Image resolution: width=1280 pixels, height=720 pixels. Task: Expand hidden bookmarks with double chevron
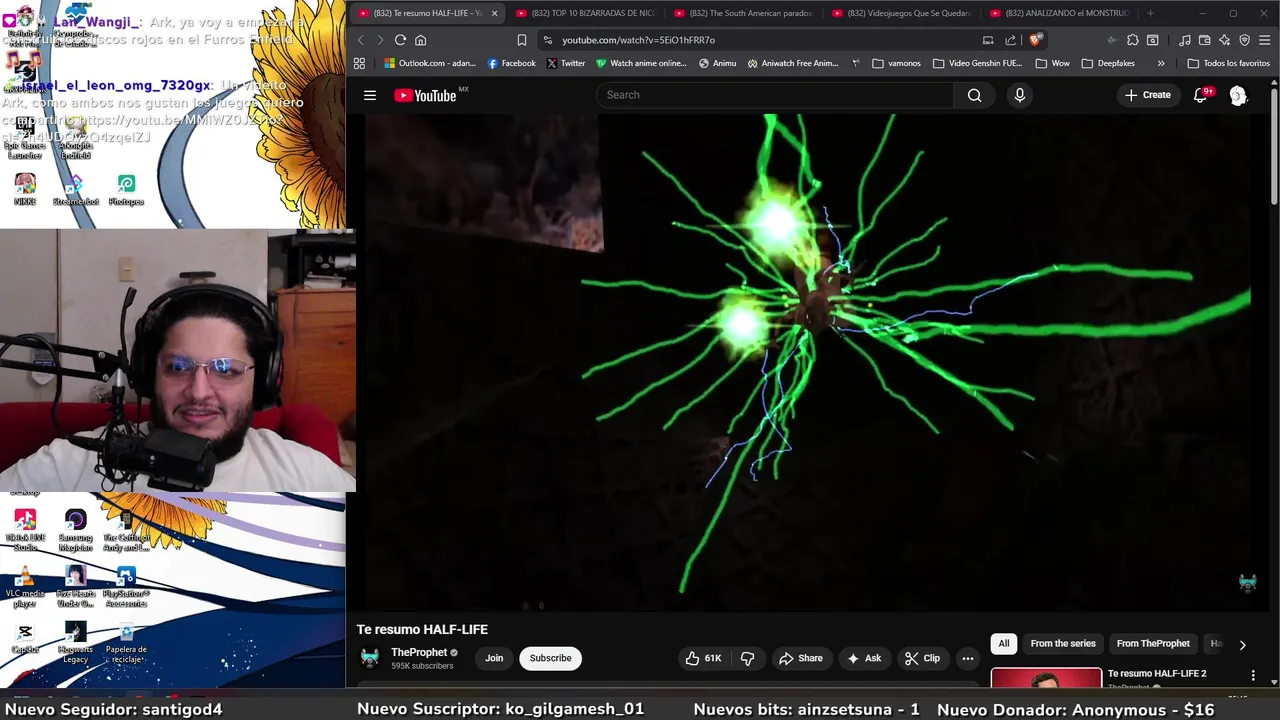(x=1161, y=63)
